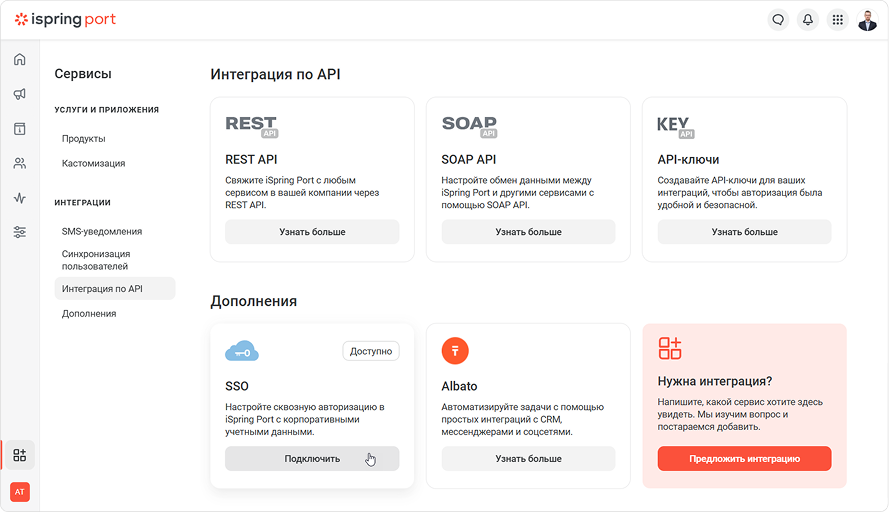Click the grid-plus icon in integration card

670,348
